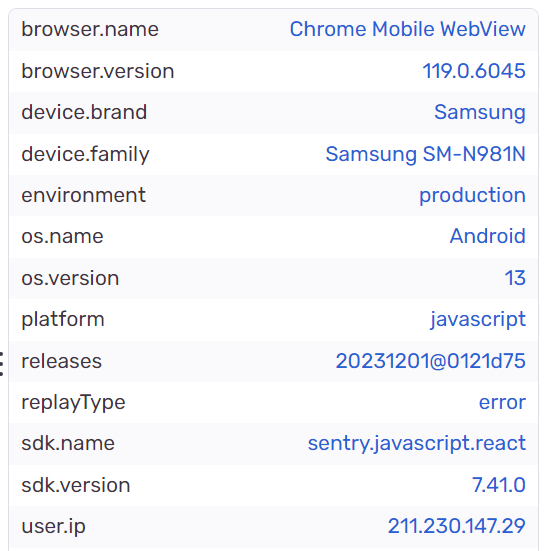The width and height of the screenshot is (544, 551).
Task: Open the kebab menu beside releases row
Action: pyautogui.click(x=2, y=364)
